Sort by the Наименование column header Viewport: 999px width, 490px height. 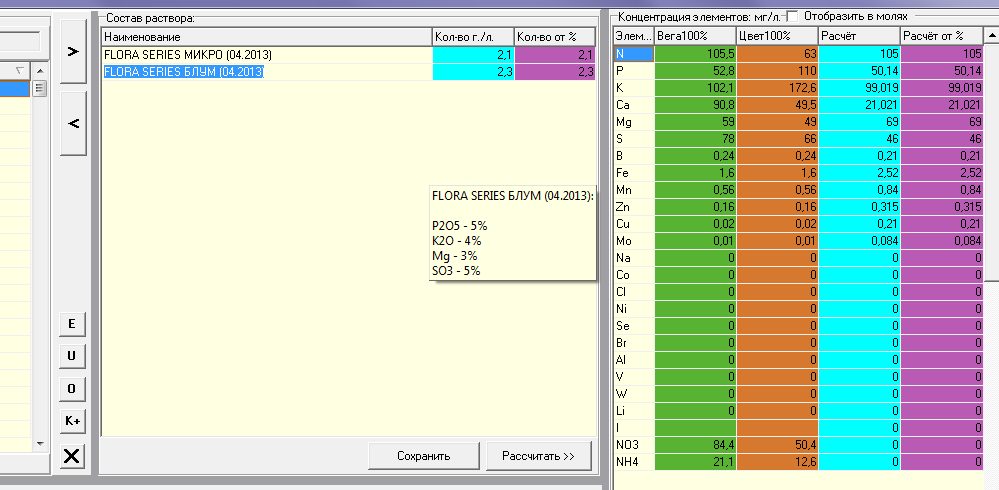click(266, 37)
